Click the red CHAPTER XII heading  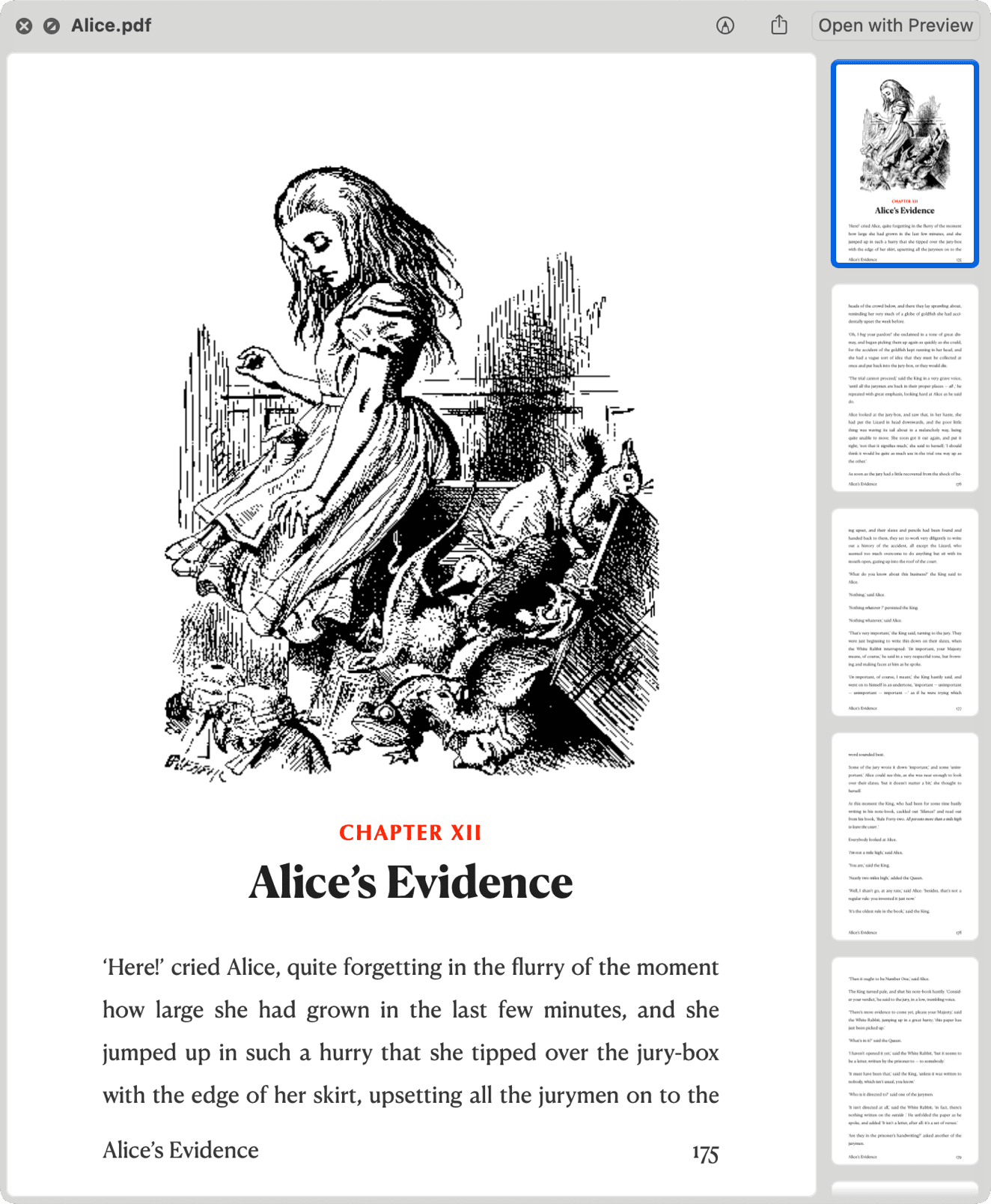[410, 833]
